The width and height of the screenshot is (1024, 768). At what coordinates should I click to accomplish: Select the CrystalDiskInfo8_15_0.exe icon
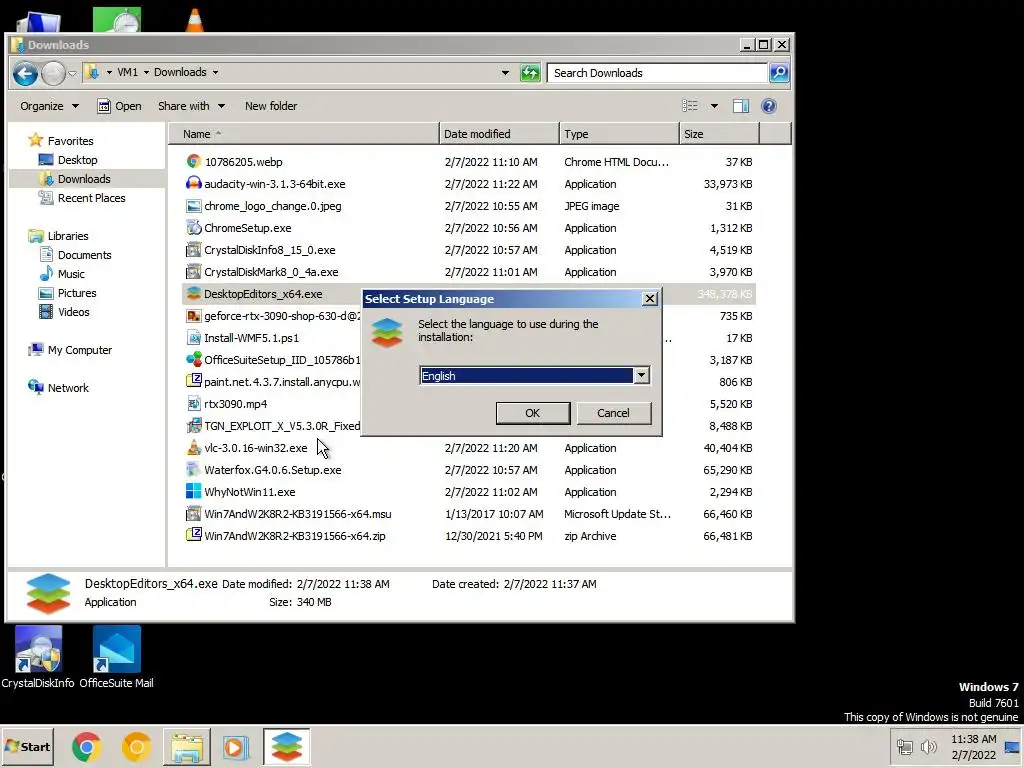[x=193, y=249]
